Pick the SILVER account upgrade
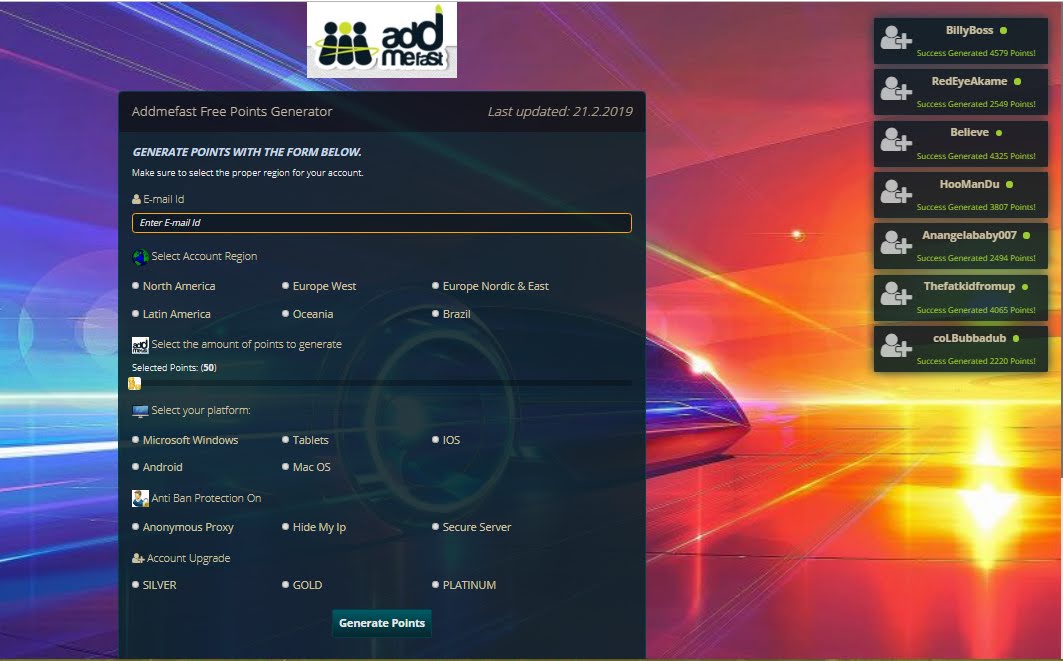This screenshot has height=661, width=1063. [136, 584]
